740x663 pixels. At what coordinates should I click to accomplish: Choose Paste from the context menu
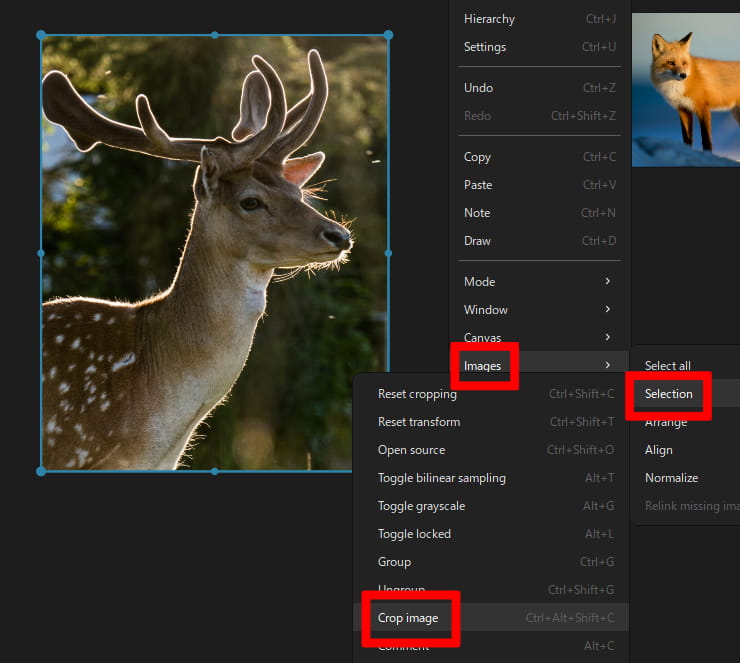477,185
